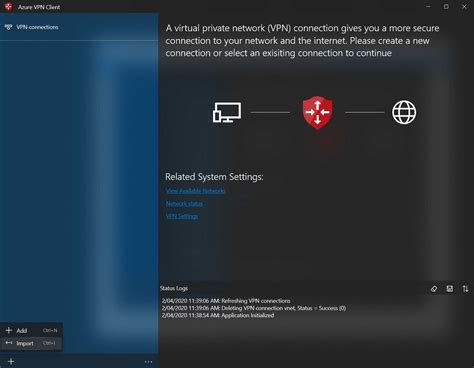Save status logs with disk icon
Viewport: 474px width, 368px height.
[x=450, y=289]
